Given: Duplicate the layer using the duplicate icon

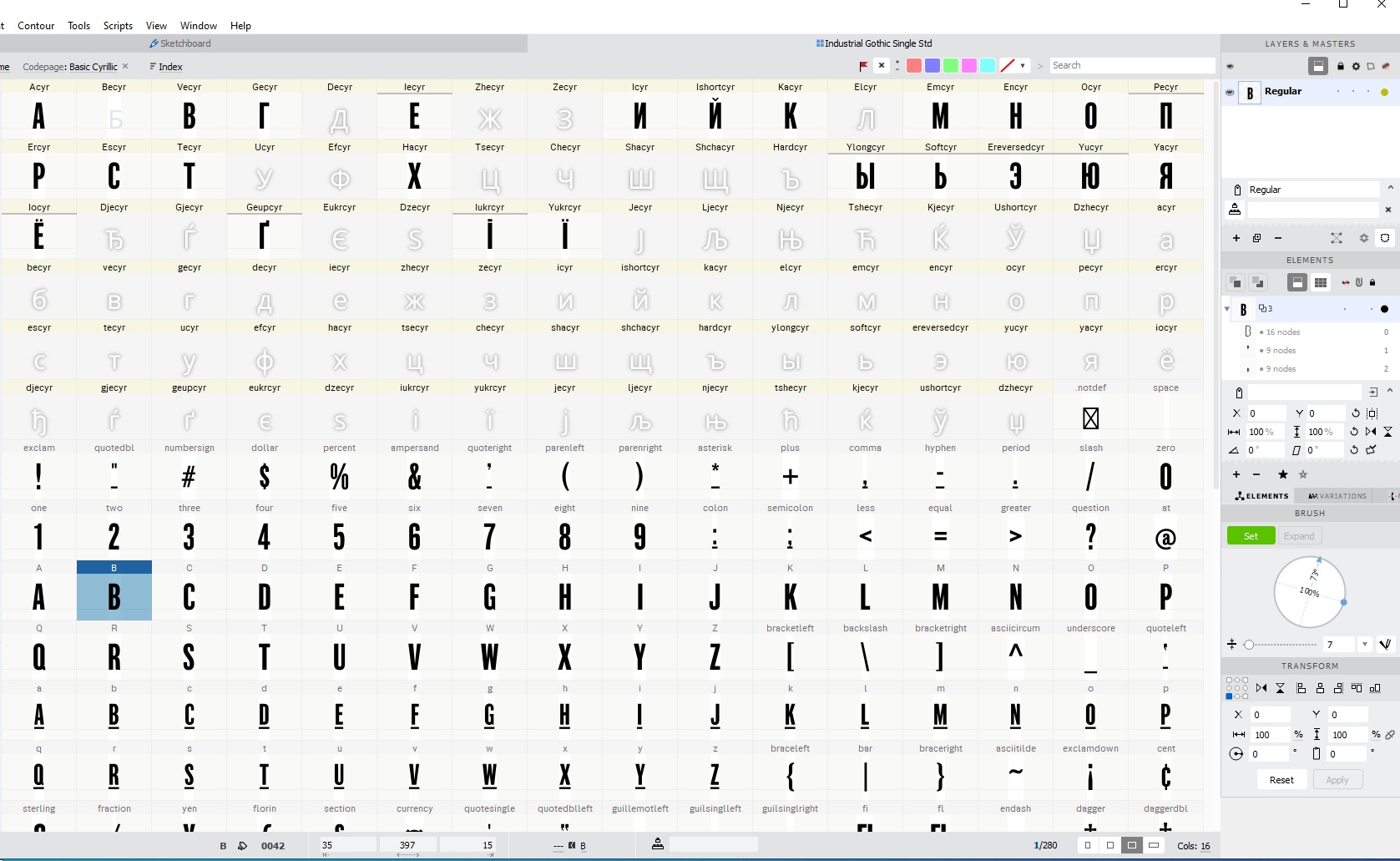Looking at the screenshot, I should 1256,238.
